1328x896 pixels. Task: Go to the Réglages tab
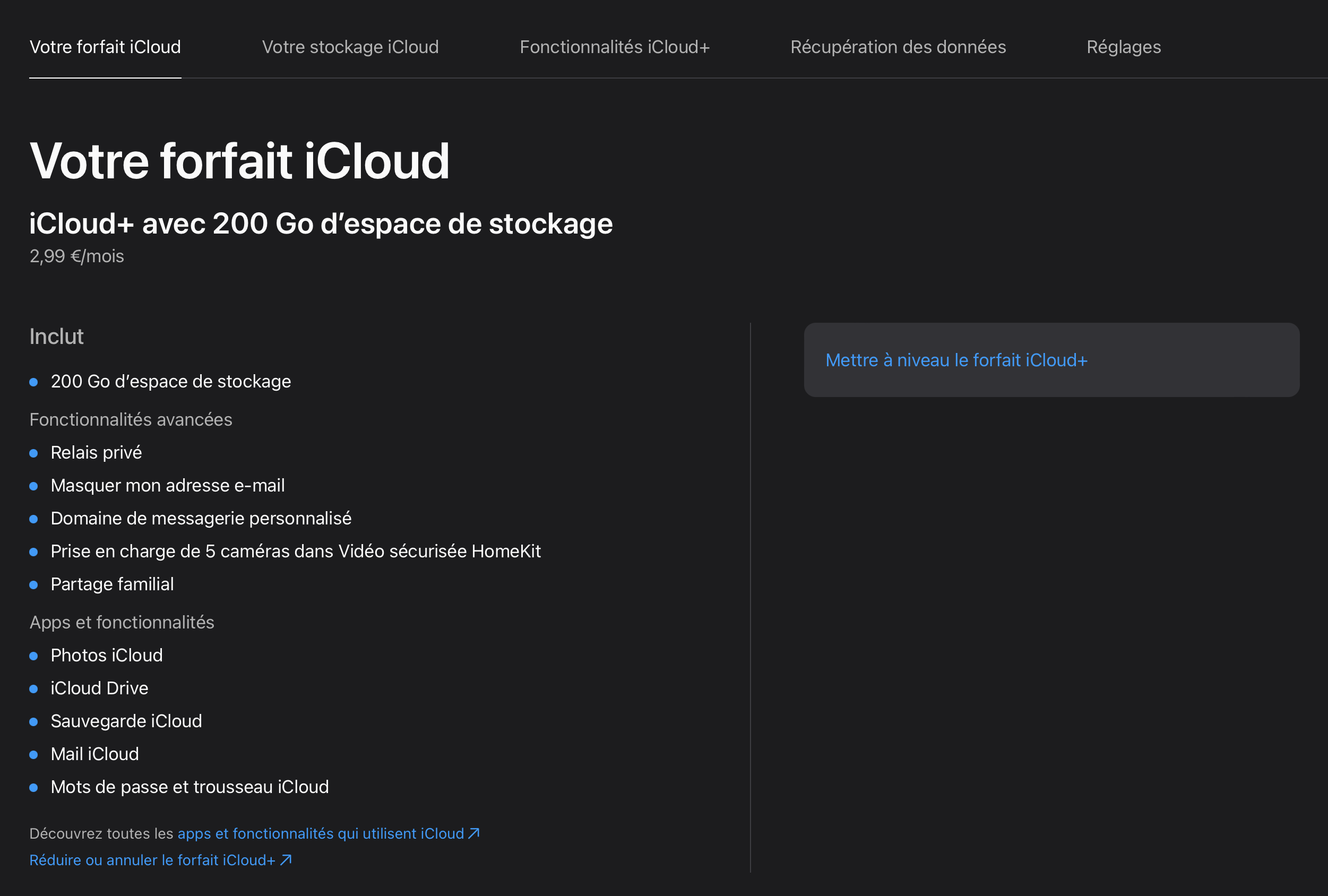coord(1124,47)
